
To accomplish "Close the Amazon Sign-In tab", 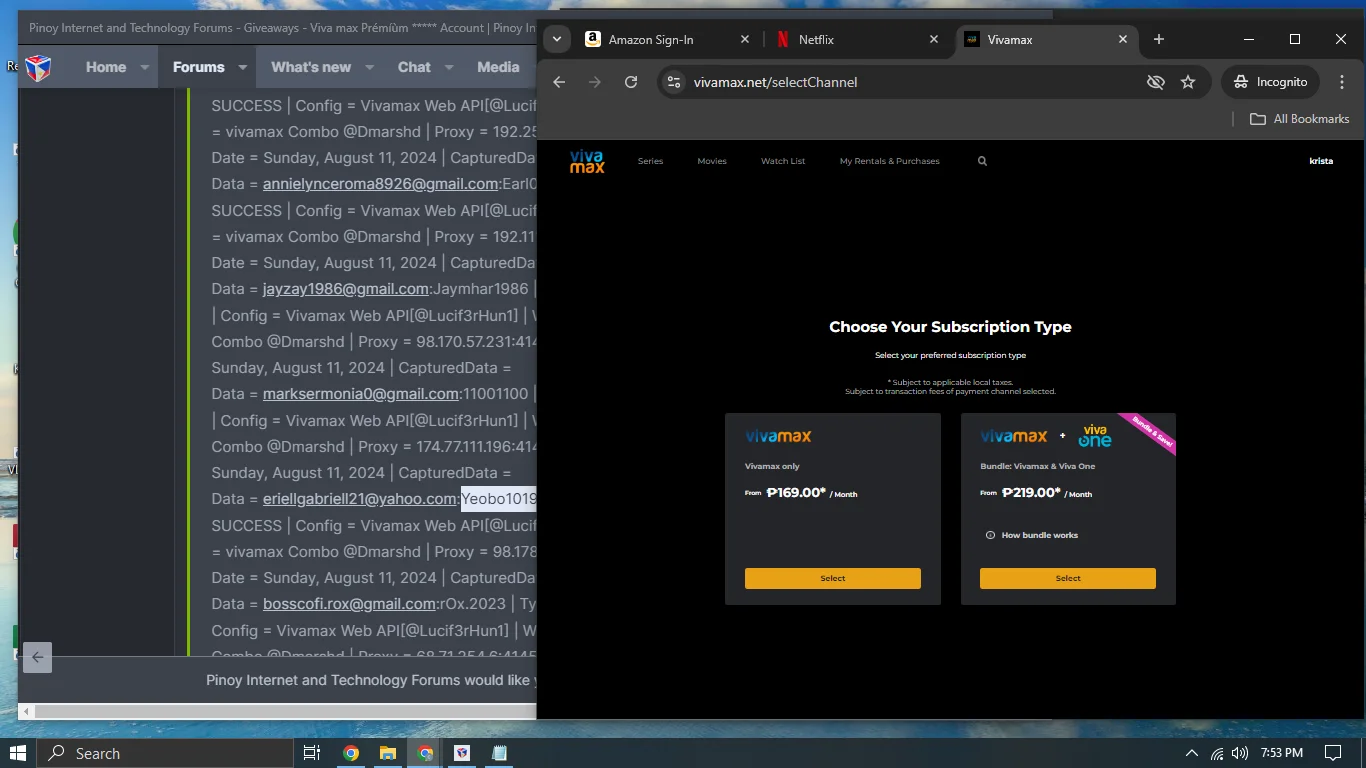I will tap(744, 39).
